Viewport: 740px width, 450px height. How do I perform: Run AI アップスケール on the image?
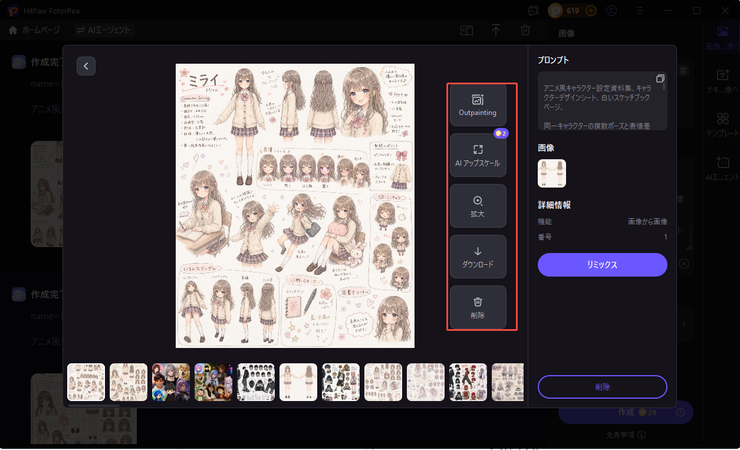pyautogui.click(x=478, y=155)
